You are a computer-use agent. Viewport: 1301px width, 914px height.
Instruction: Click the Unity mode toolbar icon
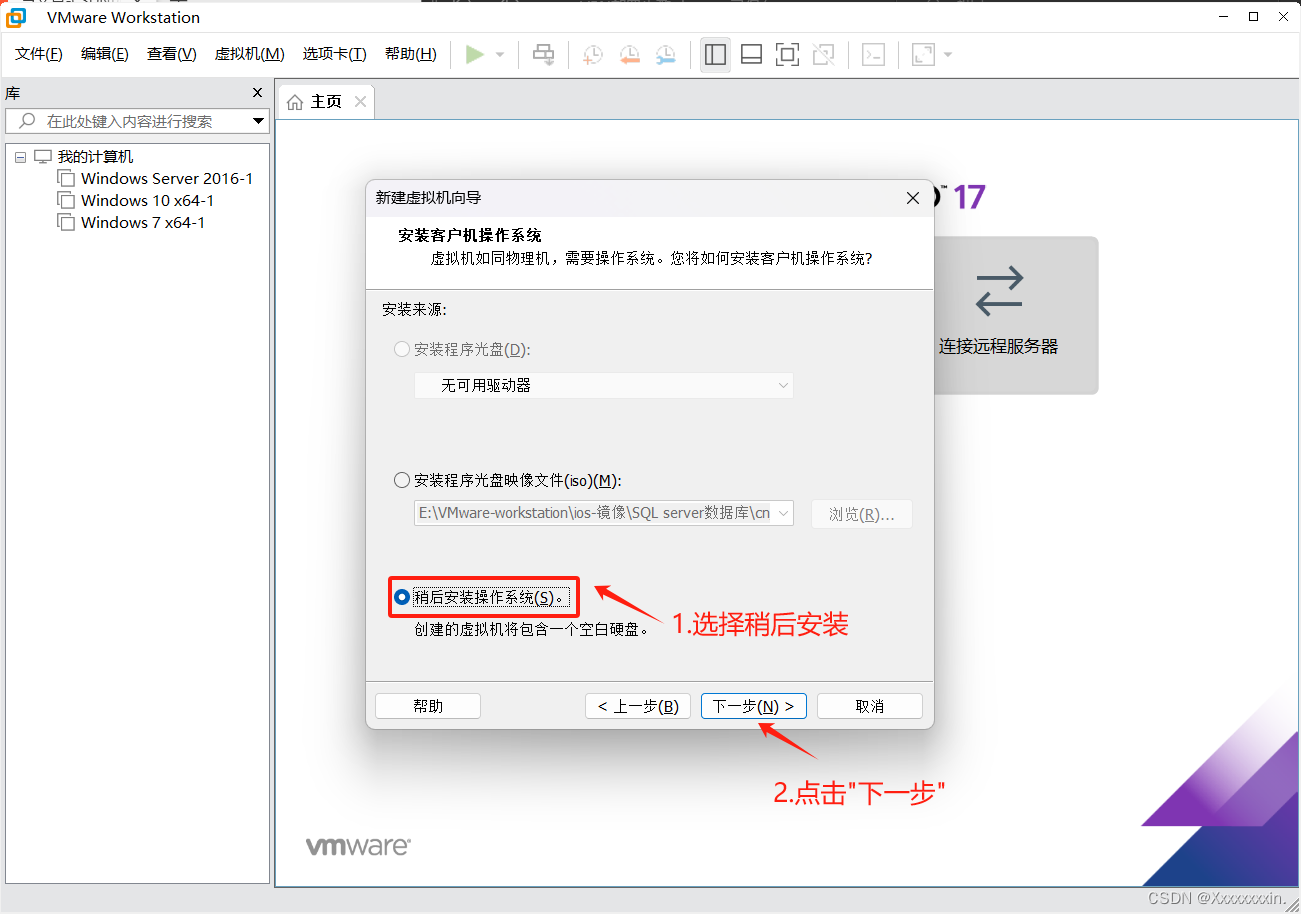tap(823, 54)
